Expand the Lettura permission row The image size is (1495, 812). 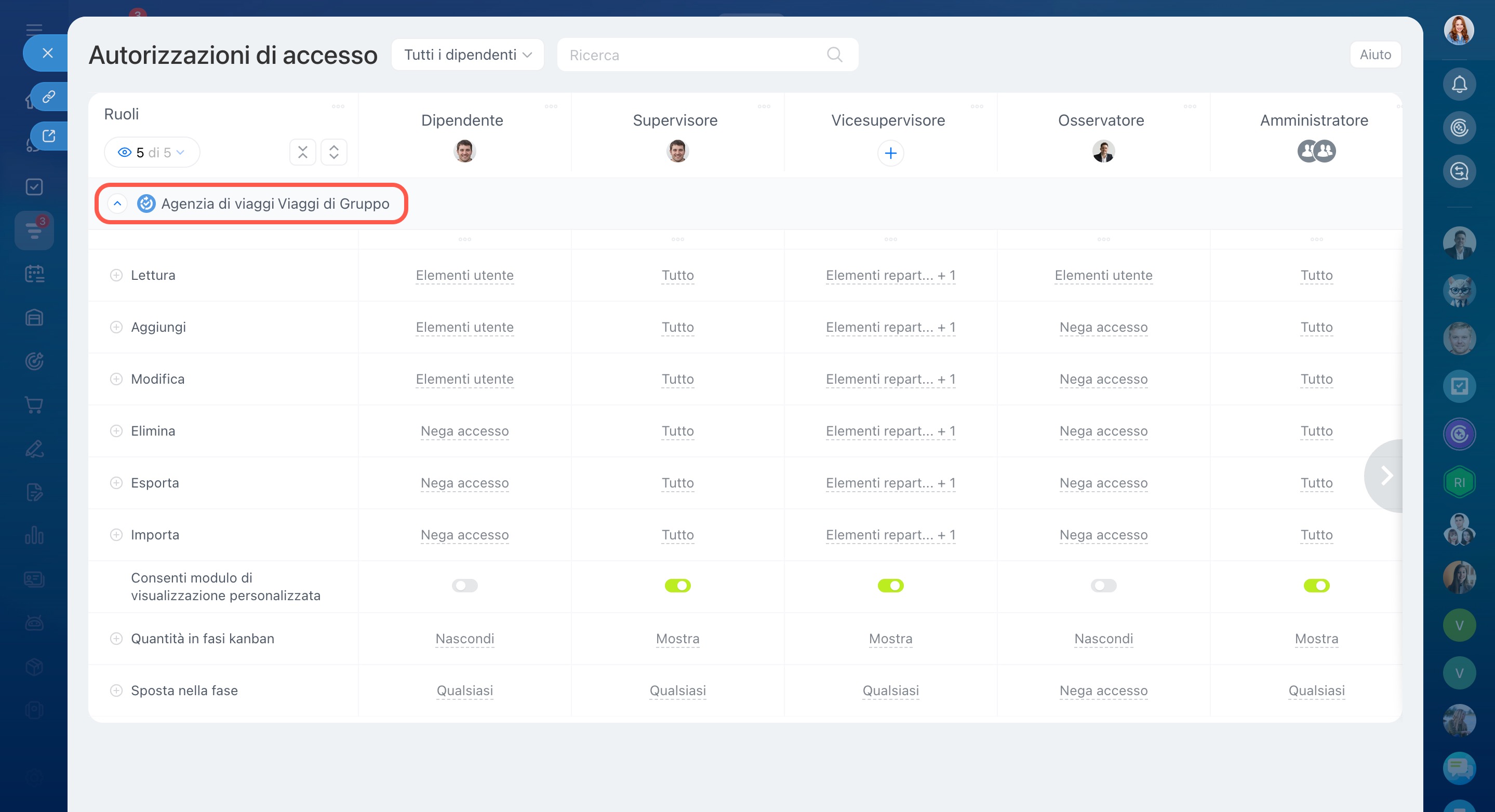[x=116, y=276]
